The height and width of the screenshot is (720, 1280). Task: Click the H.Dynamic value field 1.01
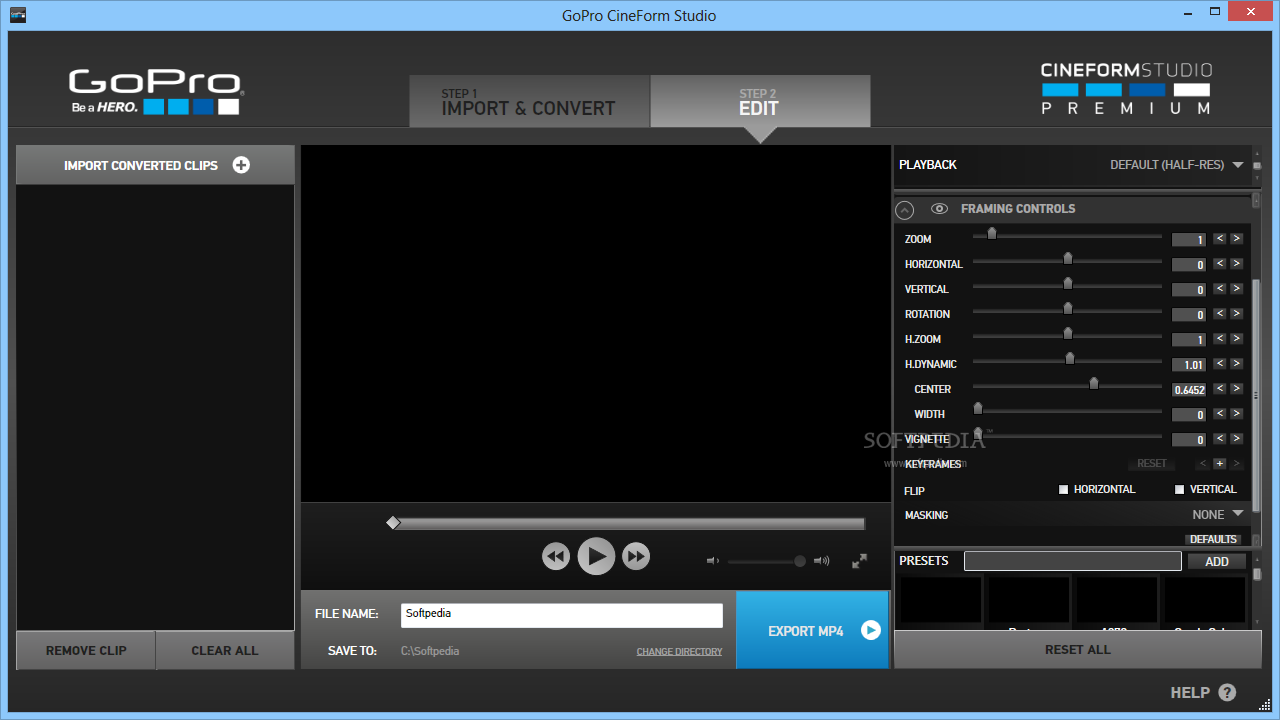coord(1189,364)
